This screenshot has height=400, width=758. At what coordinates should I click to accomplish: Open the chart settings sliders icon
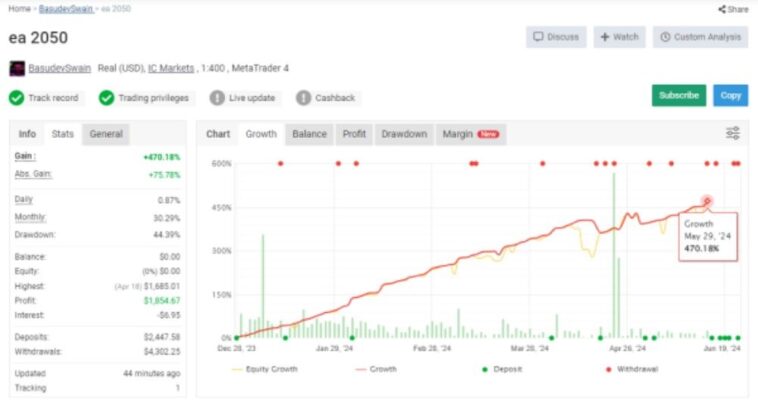click(732, 133)
